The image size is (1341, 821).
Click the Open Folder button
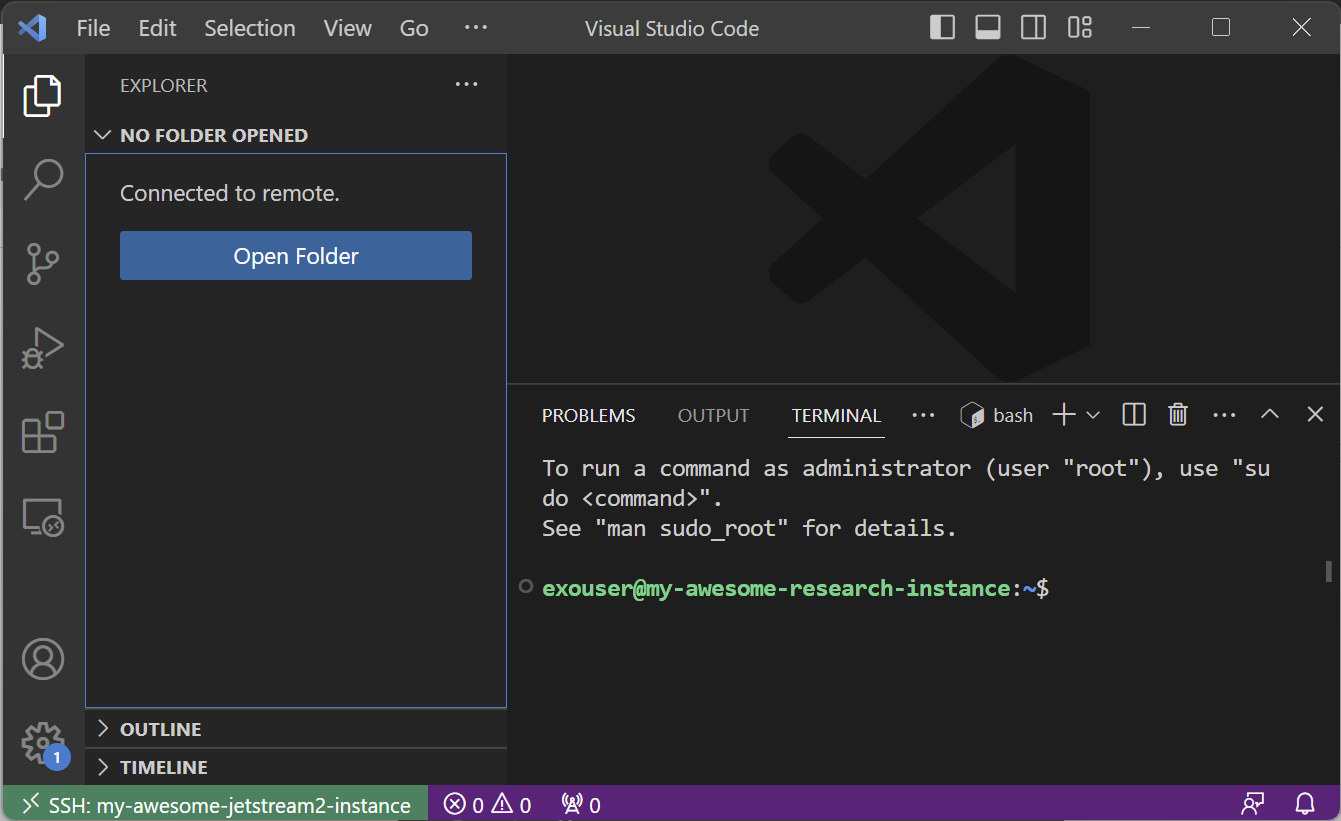coord(296,256)
